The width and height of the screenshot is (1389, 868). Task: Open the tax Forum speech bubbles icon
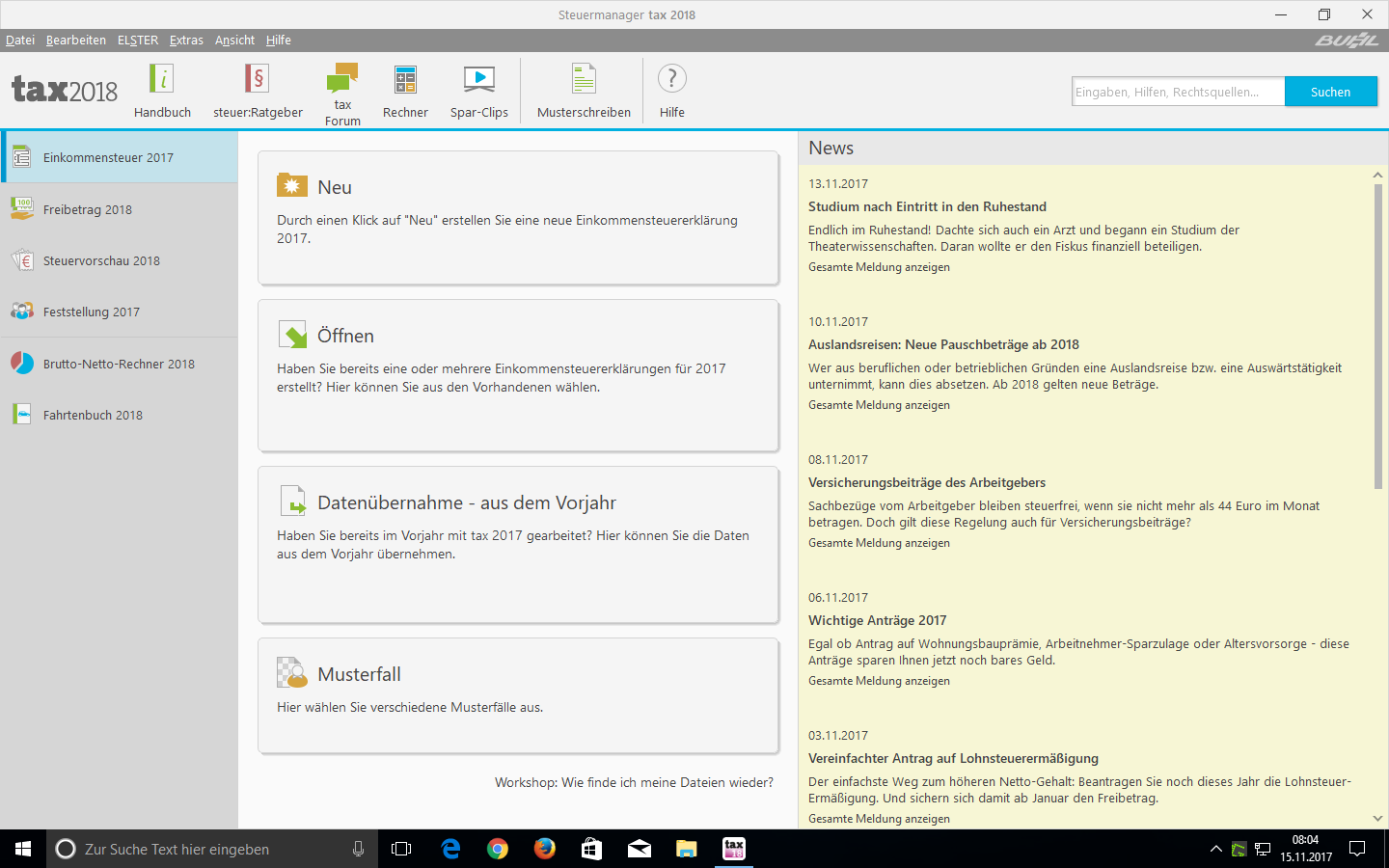(x=342, y=78)
